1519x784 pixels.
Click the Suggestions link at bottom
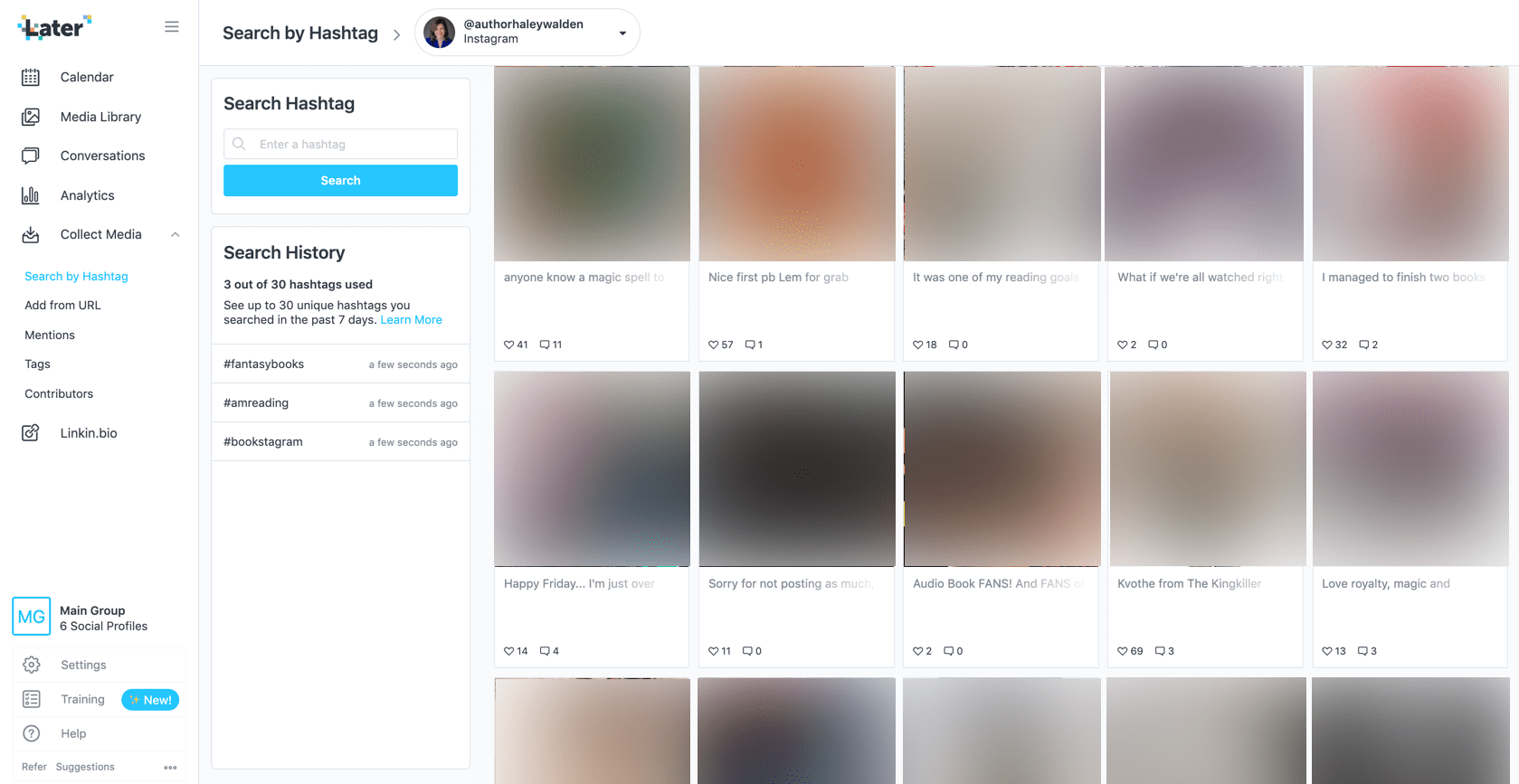point(85,767)
